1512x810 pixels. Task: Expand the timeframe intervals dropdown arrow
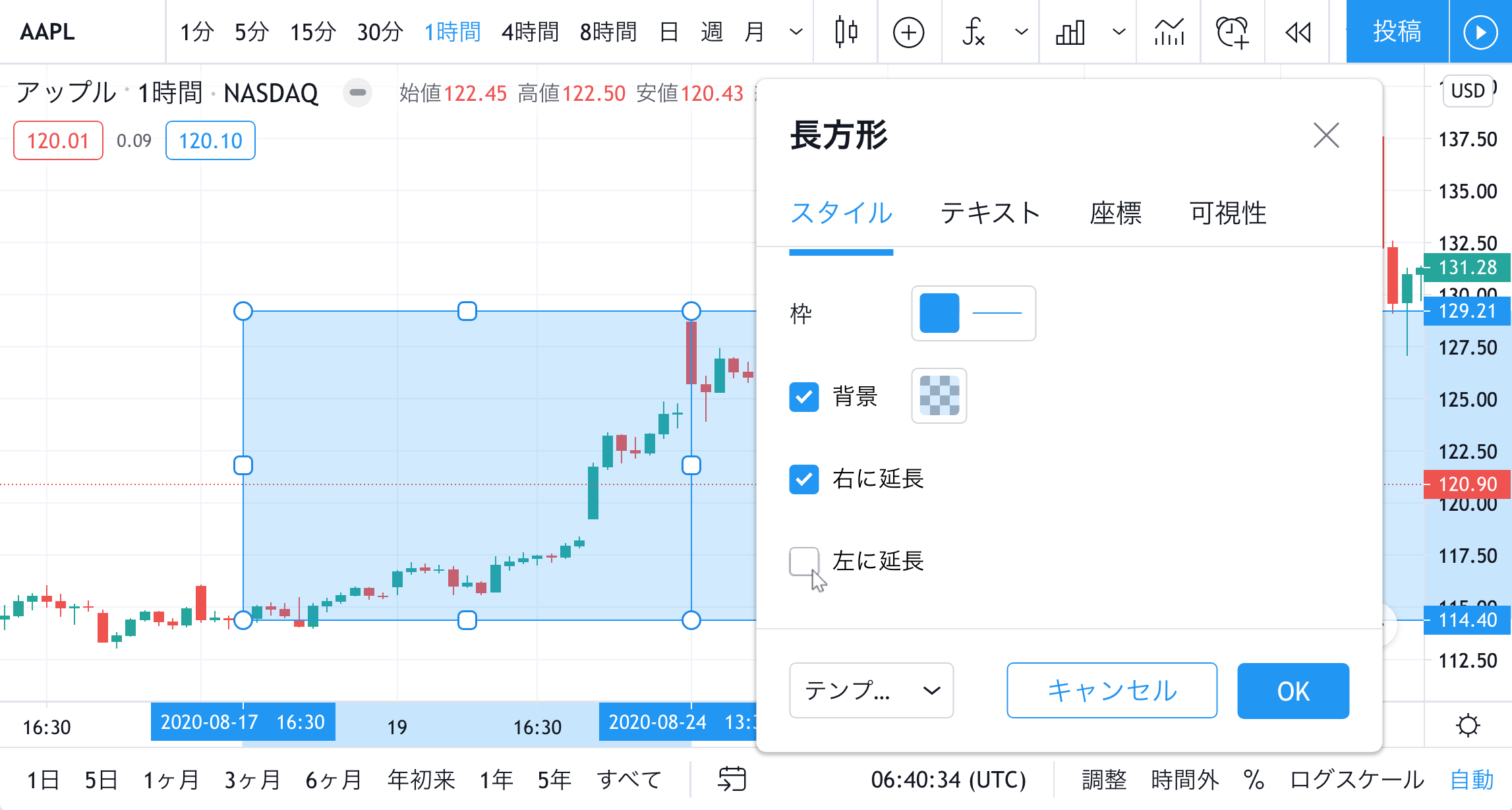coord(796,32)
